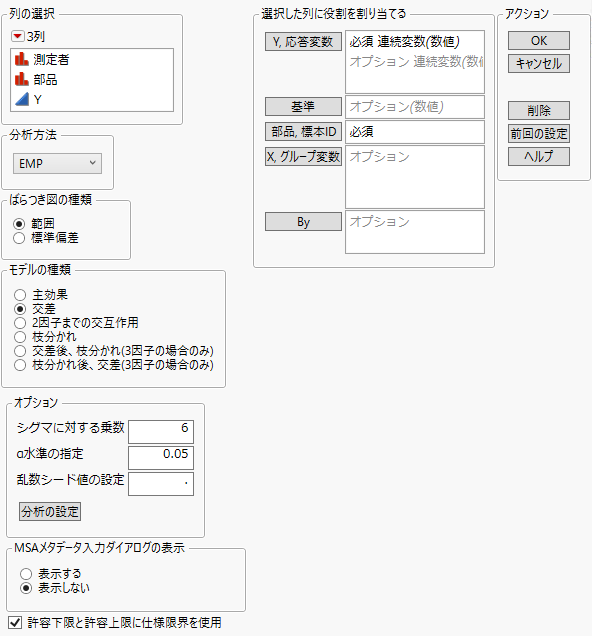
Task: Click the By role button
Action: click(303, 222)
